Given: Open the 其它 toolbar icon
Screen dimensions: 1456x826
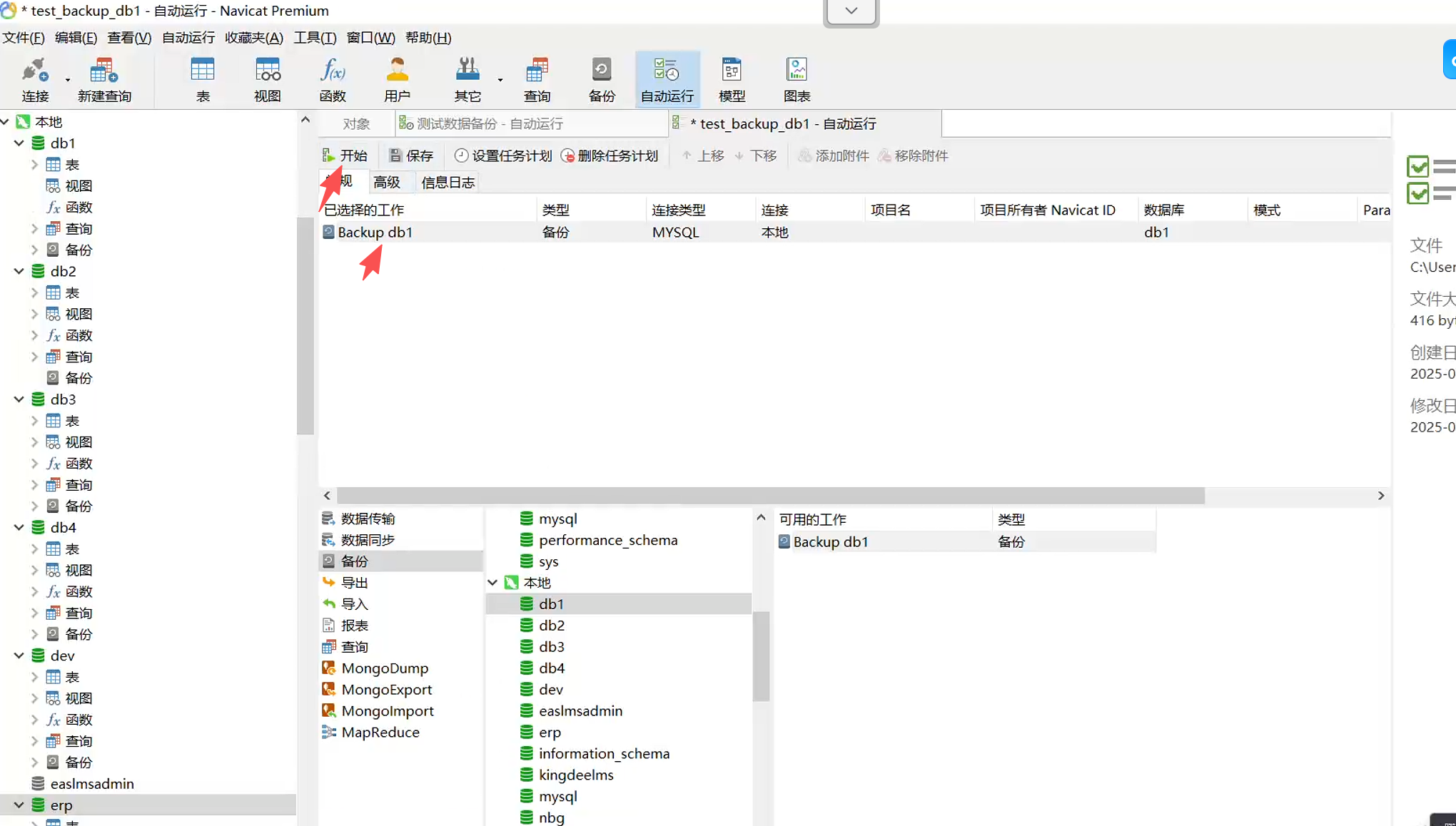Looking at the screenshot, I should tap(467, 80).
